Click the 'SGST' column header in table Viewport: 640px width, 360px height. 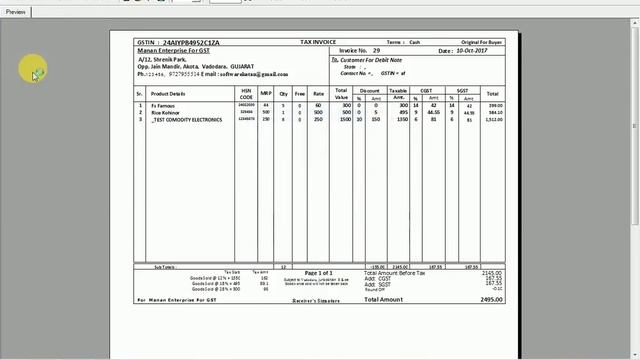pos(462,91)
